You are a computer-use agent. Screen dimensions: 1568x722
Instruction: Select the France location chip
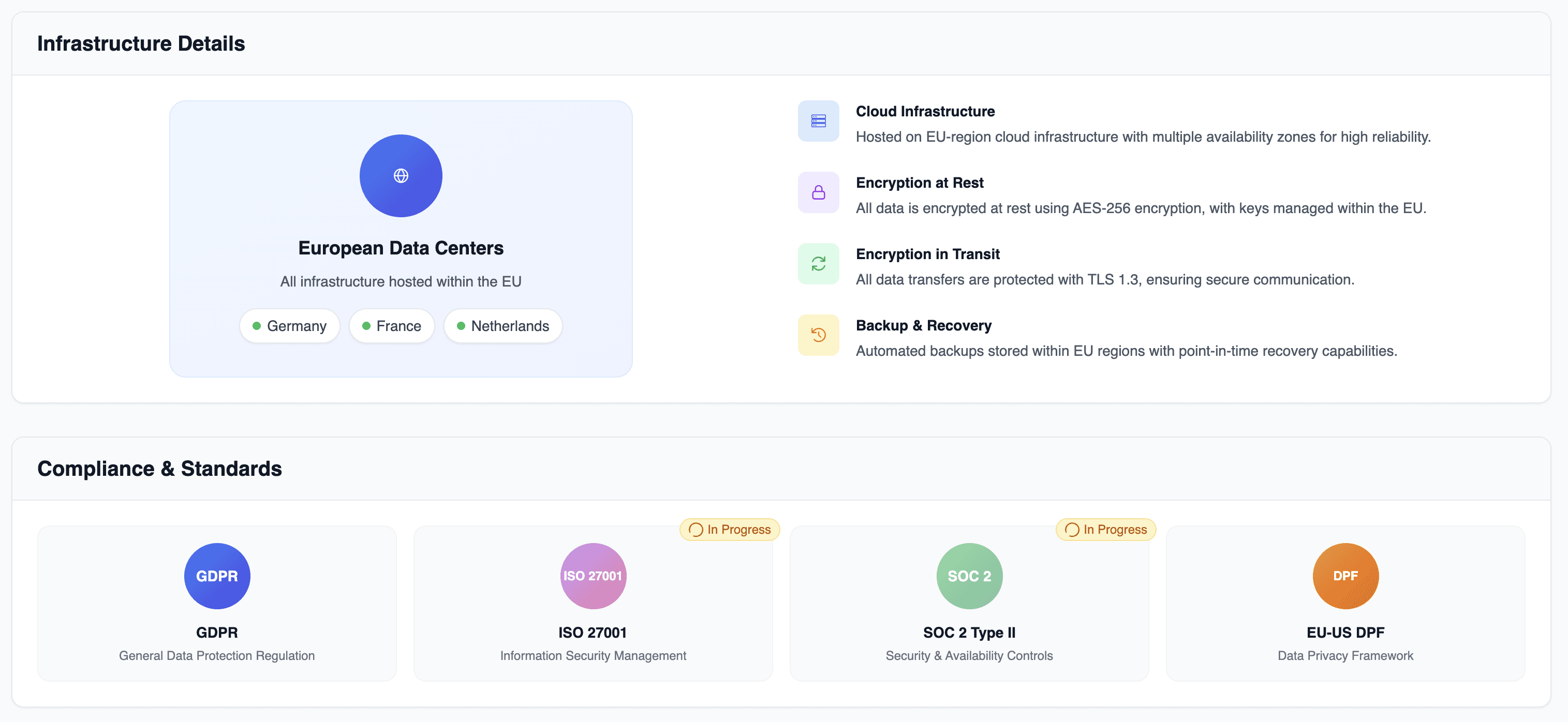pos(391,326)
